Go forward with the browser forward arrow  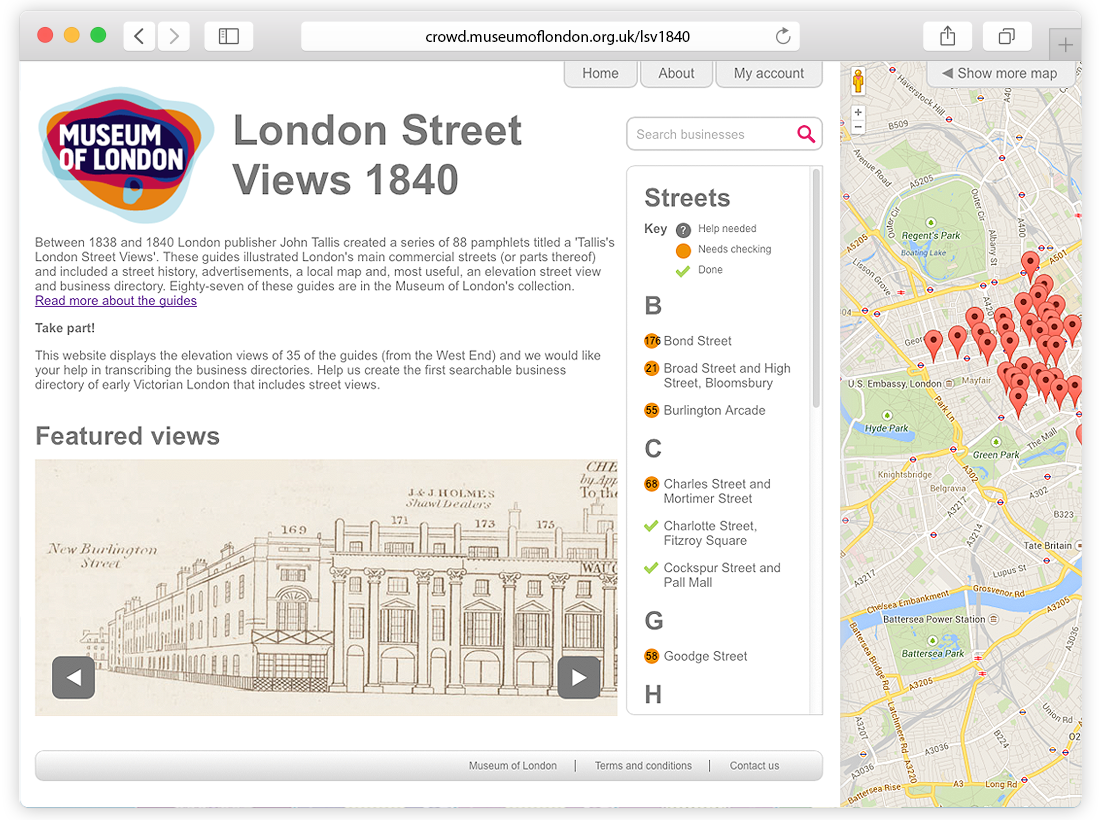(x=173, y=36)
